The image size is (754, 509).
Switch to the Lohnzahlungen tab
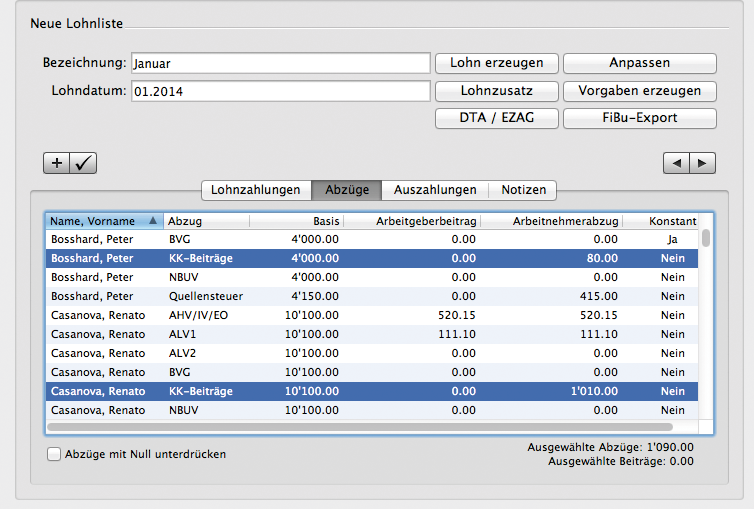click(x=256, y=189)
